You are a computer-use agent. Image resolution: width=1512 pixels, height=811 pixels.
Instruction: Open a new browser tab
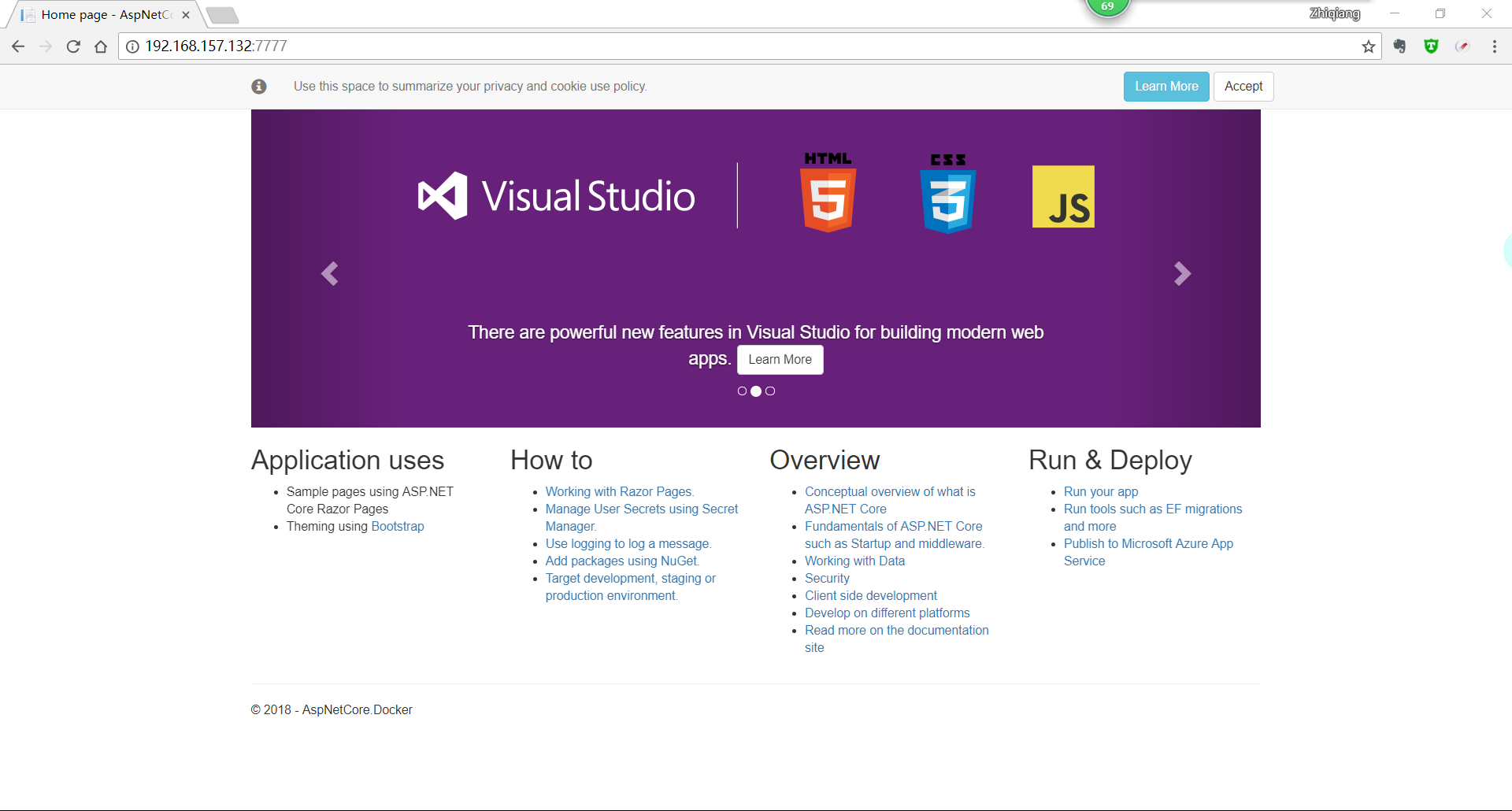222,15
